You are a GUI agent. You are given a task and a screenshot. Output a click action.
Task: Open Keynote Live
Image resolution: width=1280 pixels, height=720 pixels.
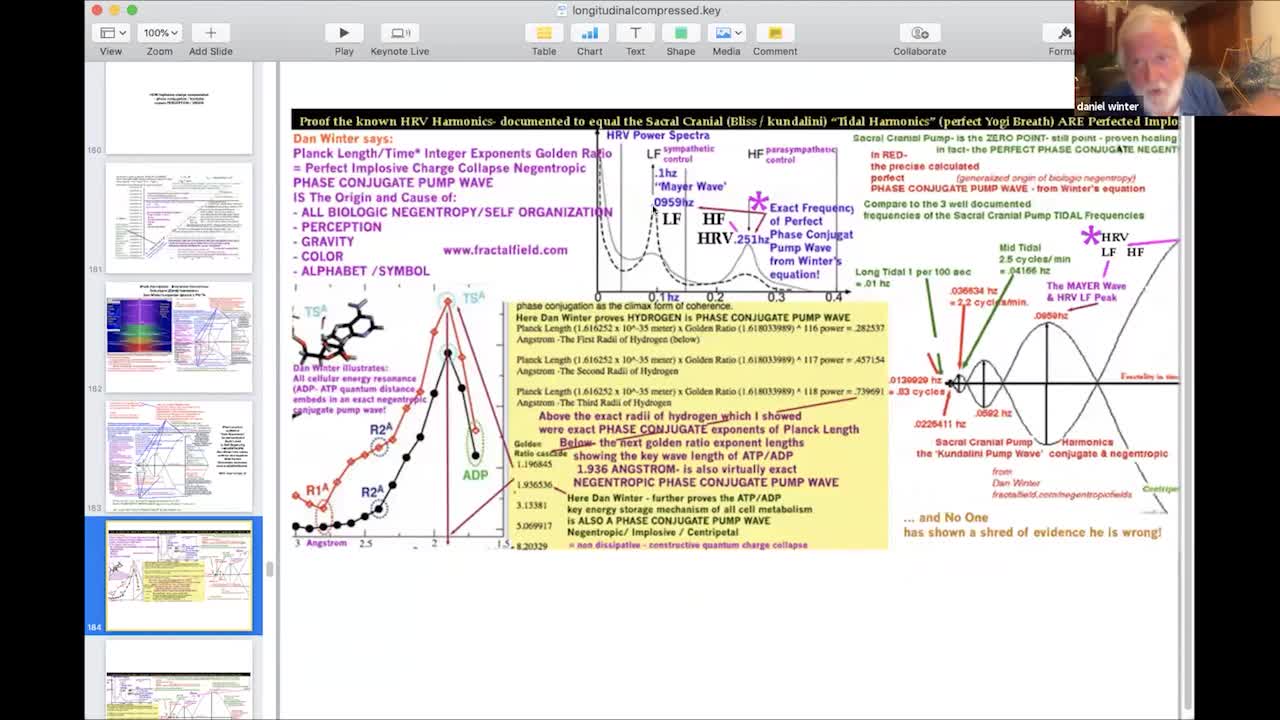[x=400, y=33]
